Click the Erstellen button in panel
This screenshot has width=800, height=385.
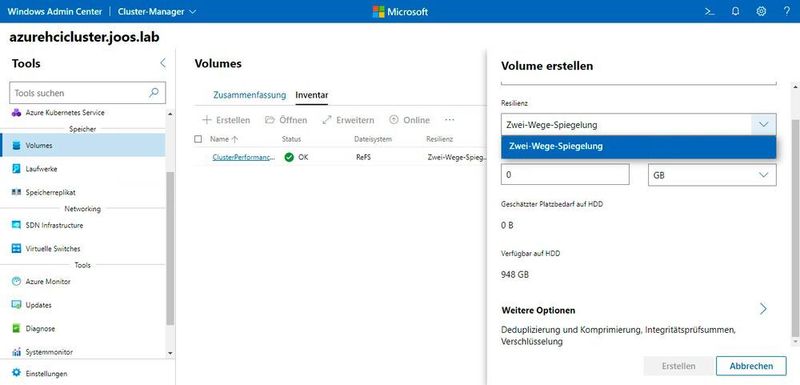[679, 366]
